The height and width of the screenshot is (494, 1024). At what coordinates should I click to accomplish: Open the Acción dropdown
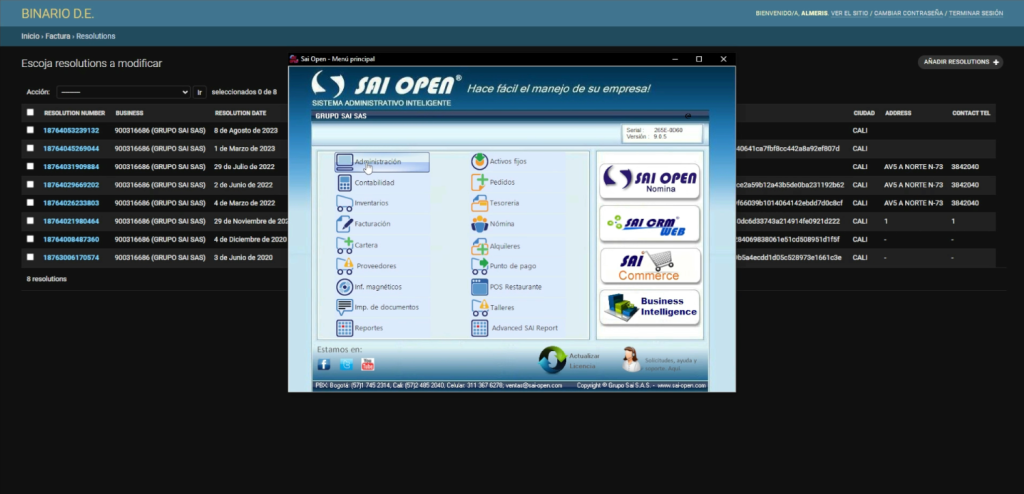click(x=123, y=92)
